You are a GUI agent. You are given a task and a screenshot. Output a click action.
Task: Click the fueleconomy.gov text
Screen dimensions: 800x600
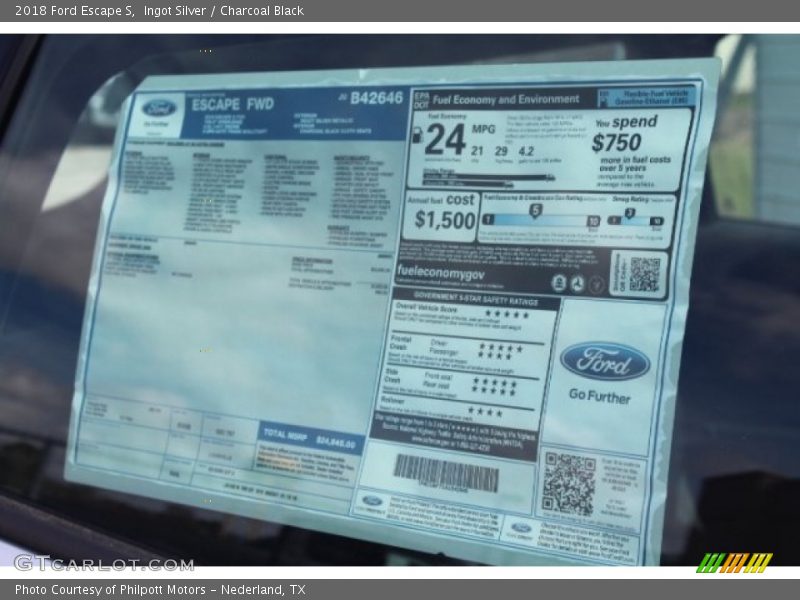pyautogui.click(x=441, y=271)
